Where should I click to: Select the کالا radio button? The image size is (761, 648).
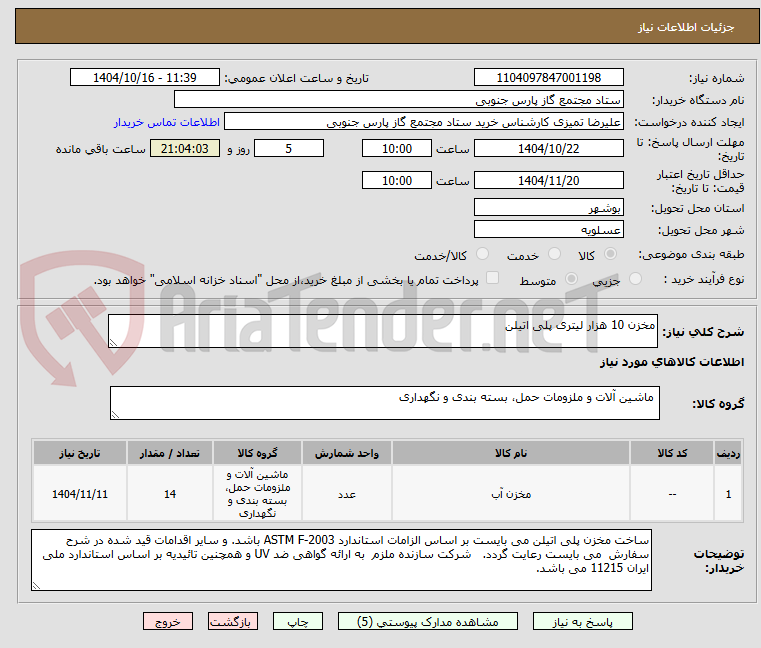coord(610,254)
